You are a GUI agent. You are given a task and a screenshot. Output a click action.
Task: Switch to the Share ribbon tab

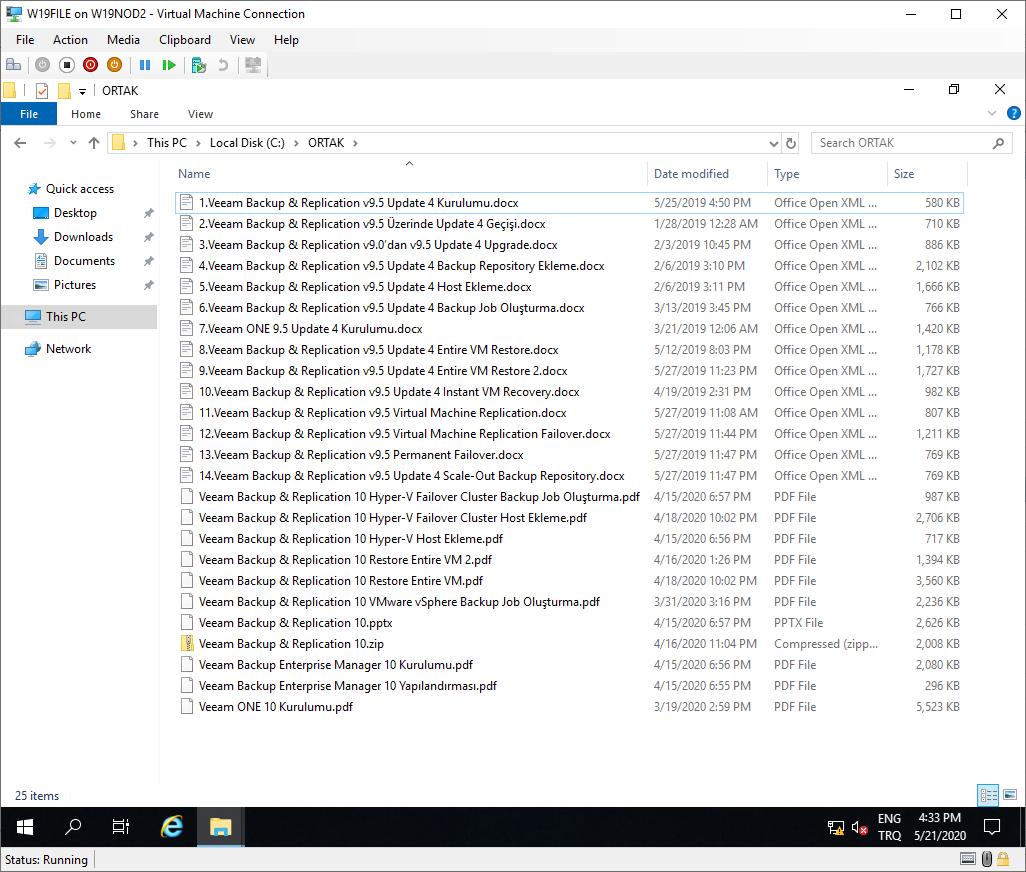click(144, 114)
